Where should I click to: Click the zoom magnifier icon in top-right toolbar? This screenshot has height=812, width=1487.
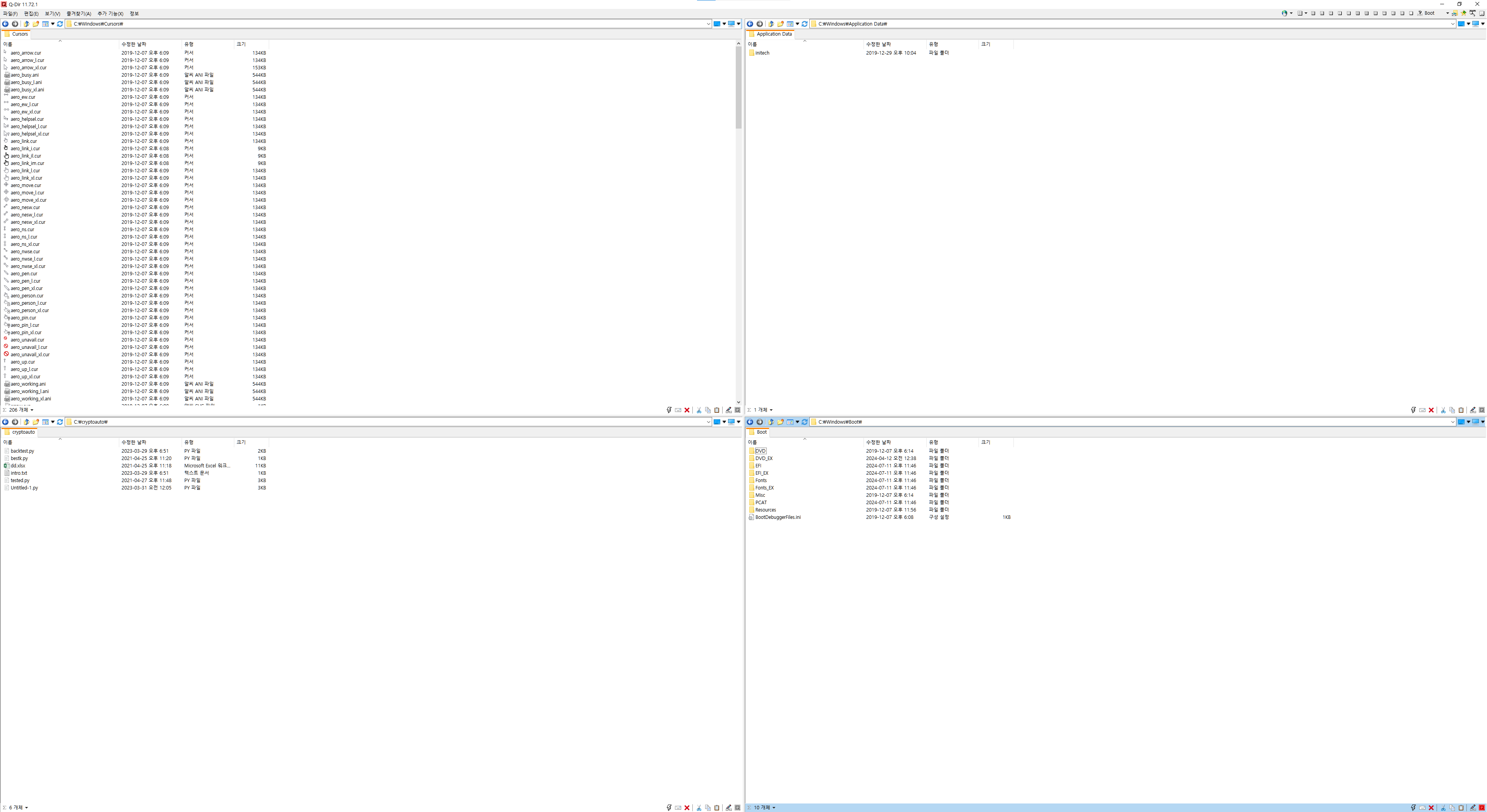point(1473,13)
